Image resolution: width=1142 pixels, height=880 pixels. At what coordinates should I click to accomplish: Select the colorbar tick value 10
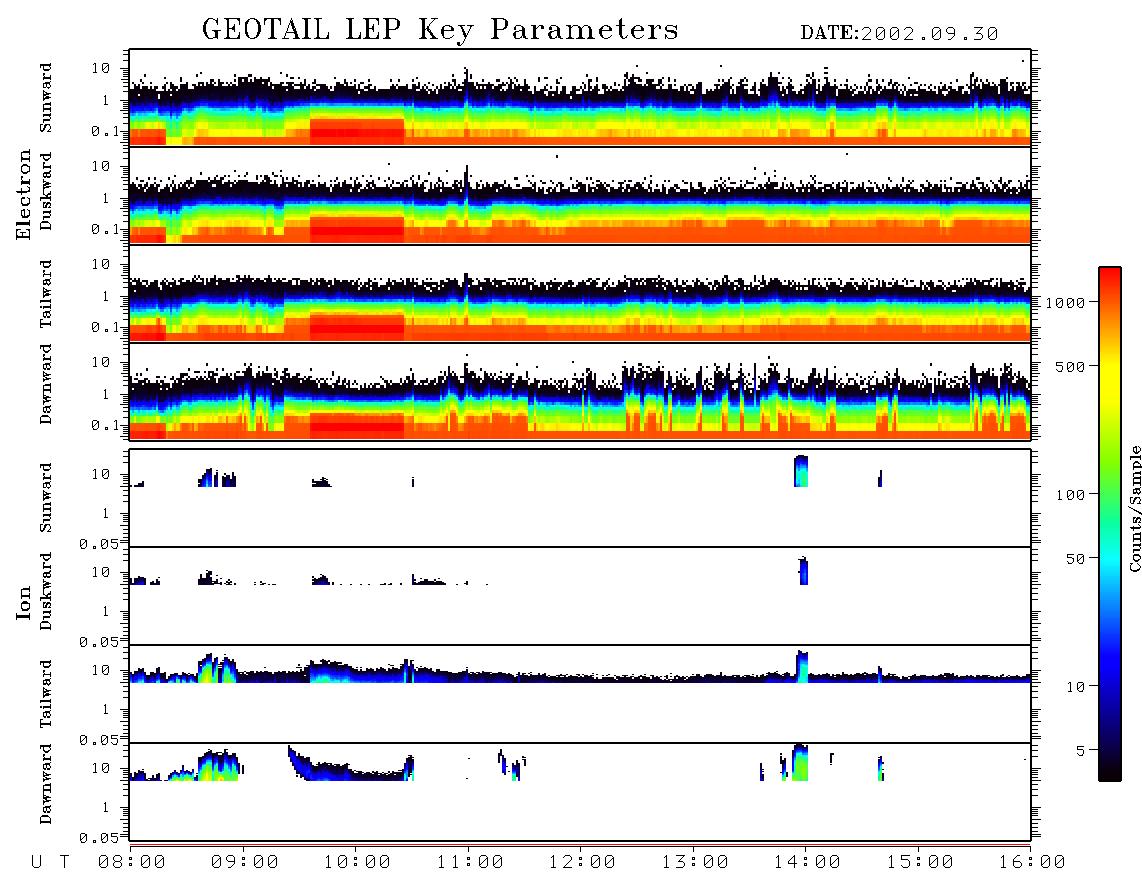tap(1076, 687)
